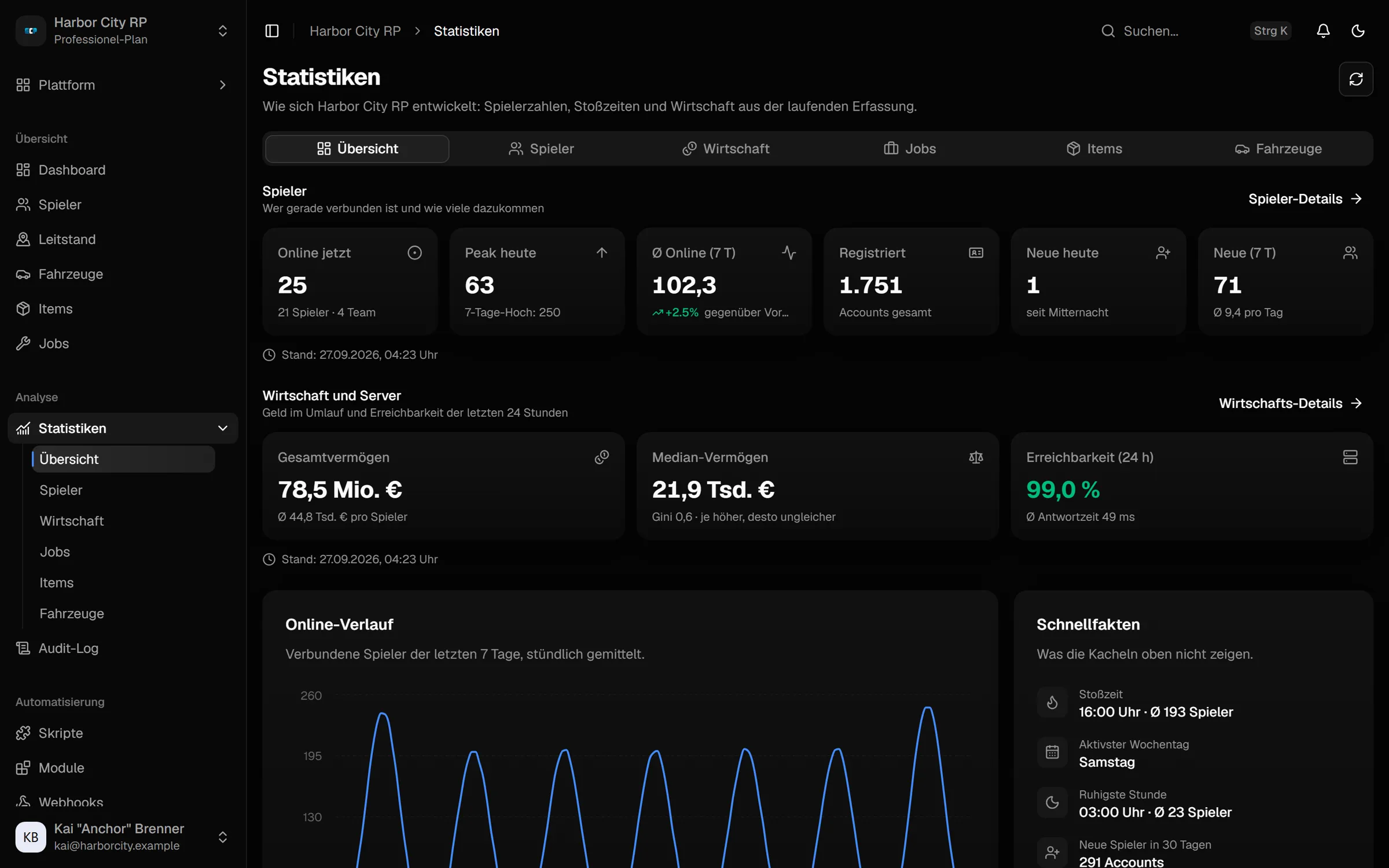Open the Spieler-Details link
Viewport: 1389px width, 868px height.
[x=1305, y=198]
